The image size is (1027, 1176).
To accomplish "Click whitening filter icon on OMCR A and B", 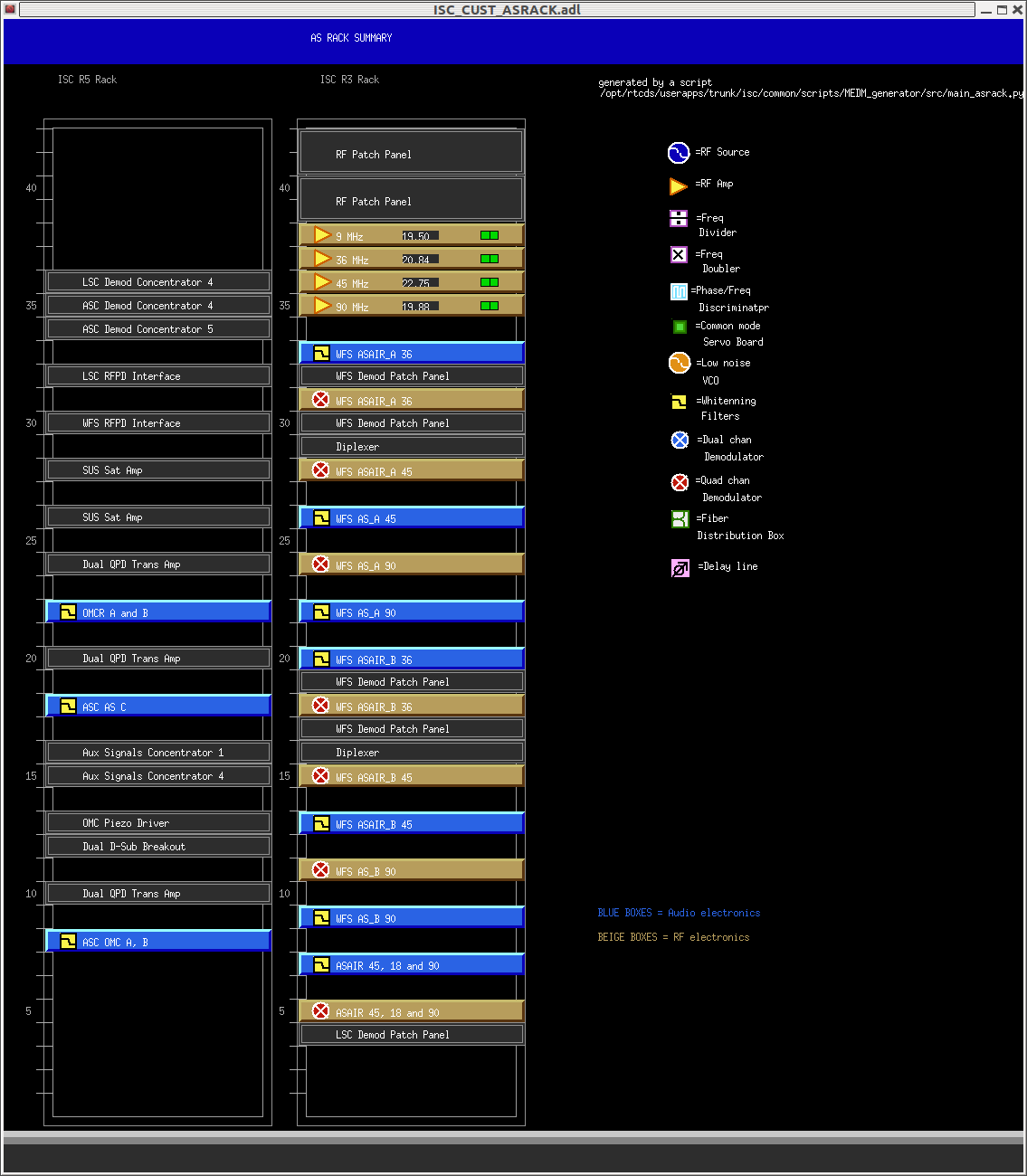I will pos(68,612).
